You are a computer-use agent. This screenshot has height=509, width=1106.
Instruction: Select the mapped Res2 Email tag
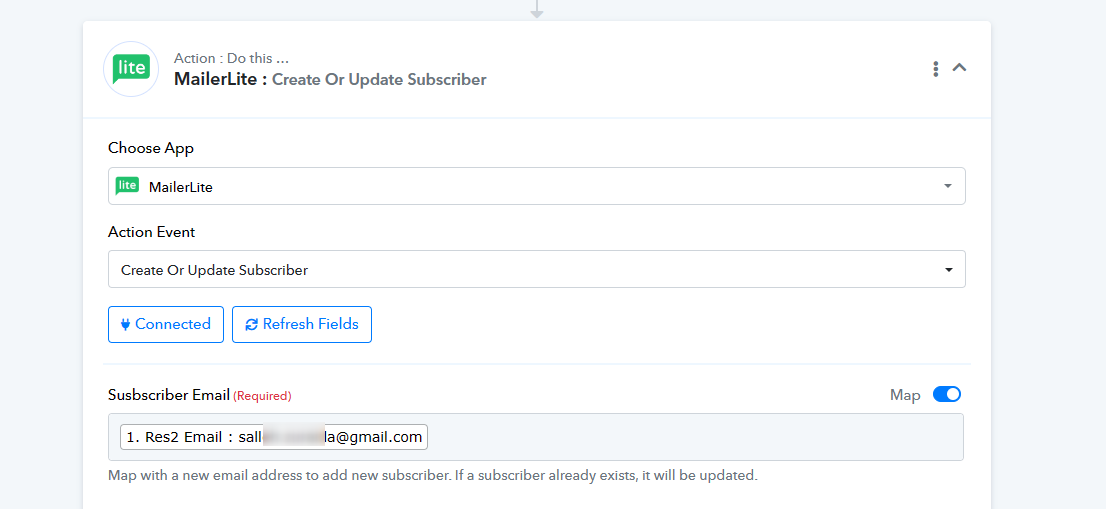pyautogui.click(x=274, y=437)
